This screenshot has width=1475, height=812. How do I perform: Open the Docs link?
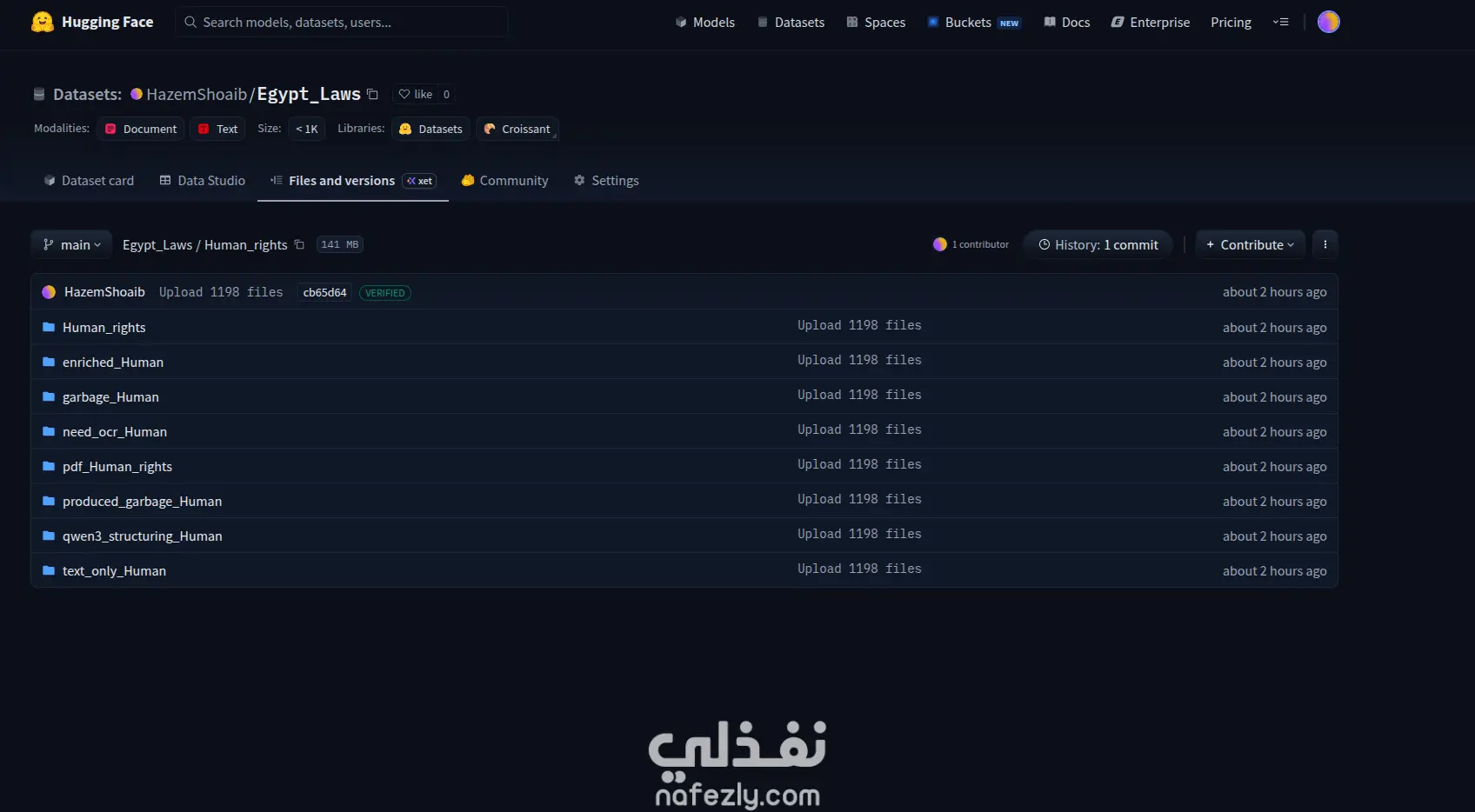coord(1067,22)
